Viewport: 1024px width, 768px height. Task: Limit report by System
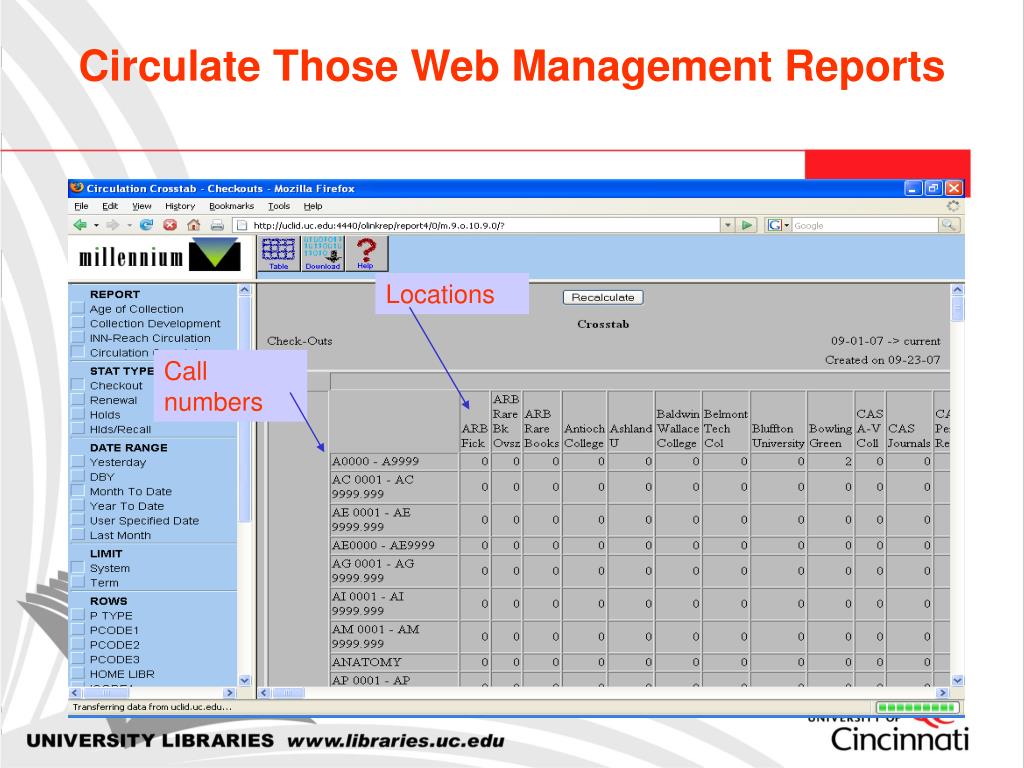[x=110, y=568]
